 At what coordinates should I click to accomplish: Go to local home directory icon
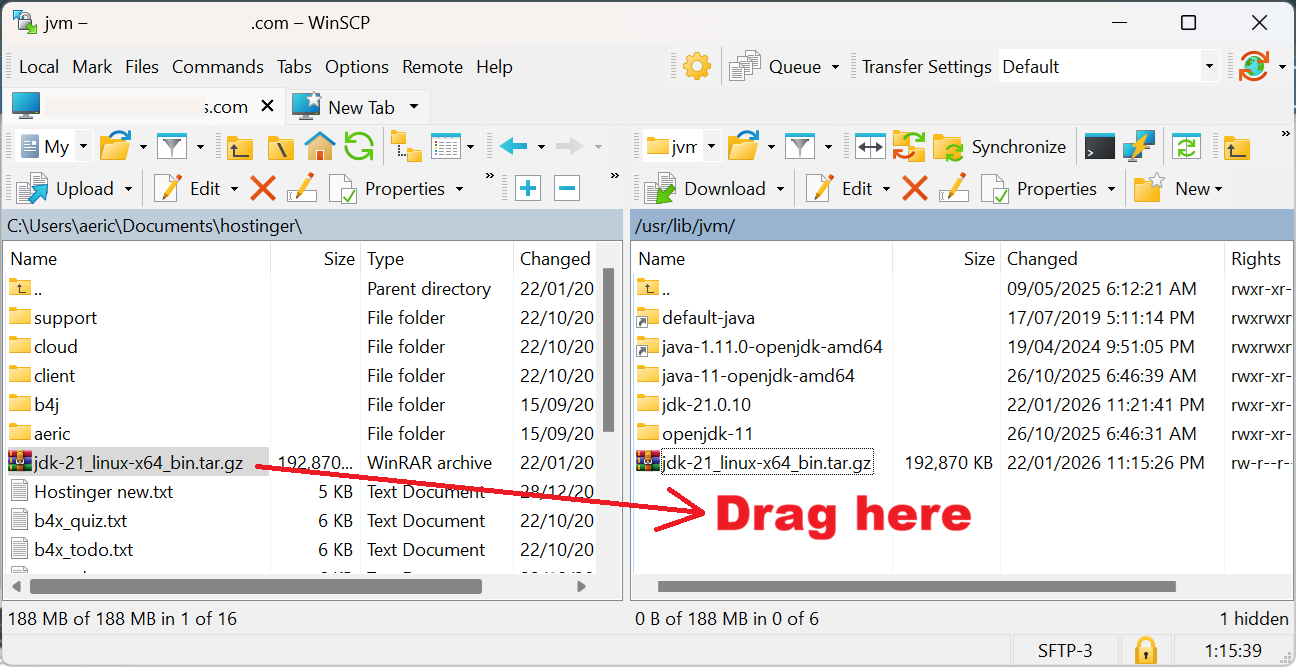coord(320,147)
